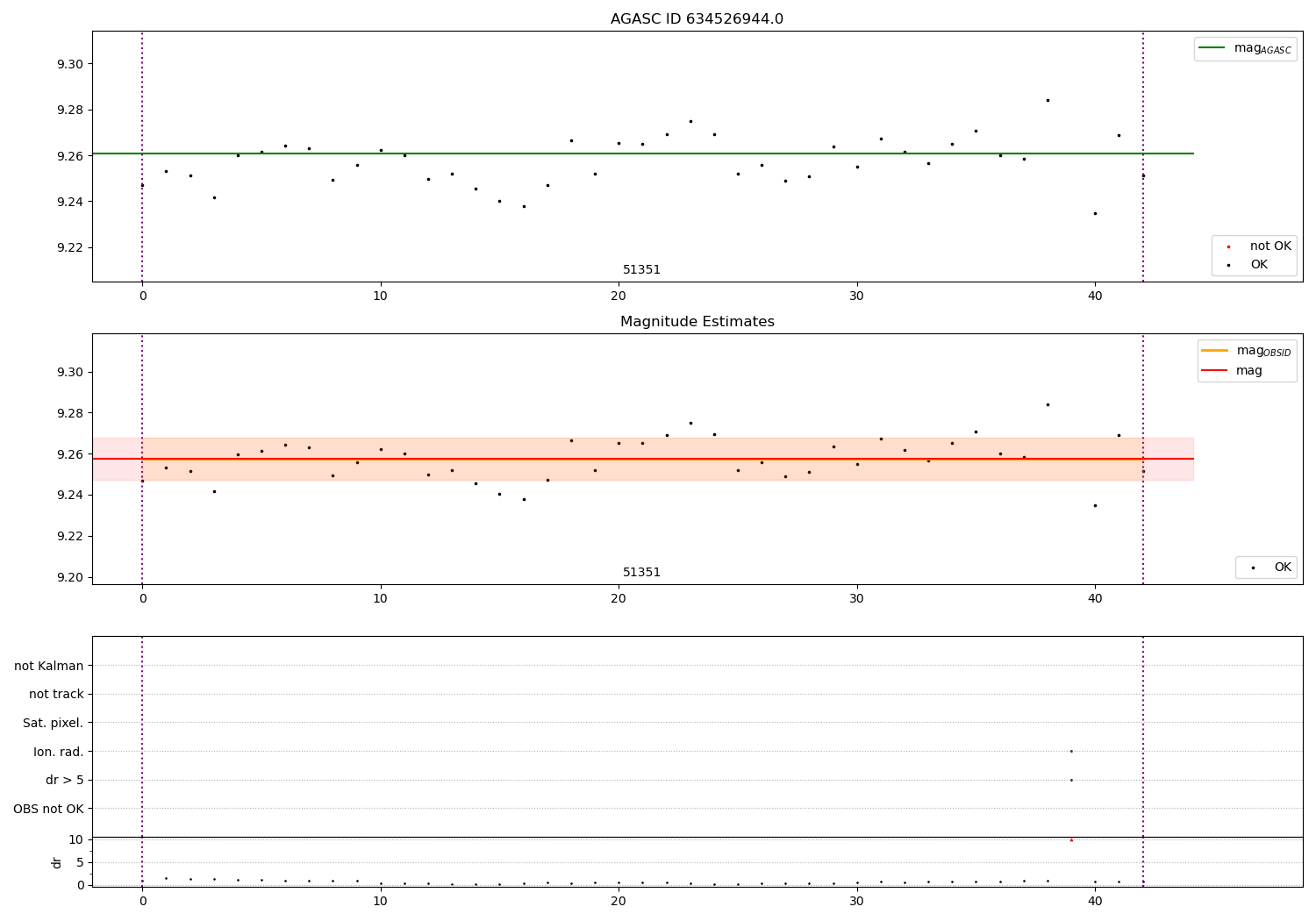Click the "51351" label in the middle plot

[x=641, y=573]
